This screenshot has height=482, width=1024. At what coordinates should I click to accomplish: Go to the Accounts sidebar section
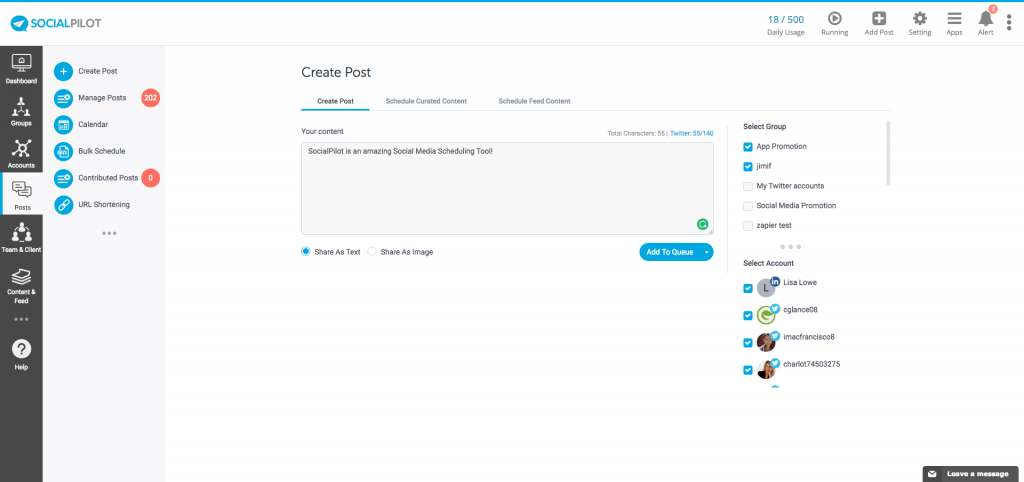click(21, 151)
